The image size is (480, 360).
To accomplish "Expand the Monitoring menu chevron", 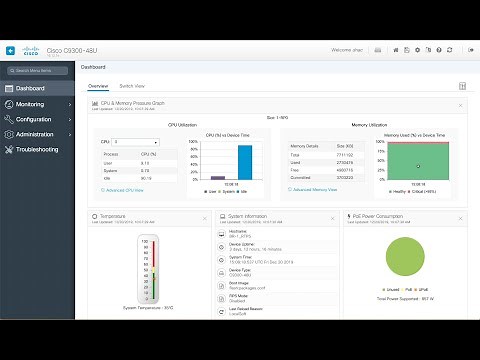I will click(70, 104).
